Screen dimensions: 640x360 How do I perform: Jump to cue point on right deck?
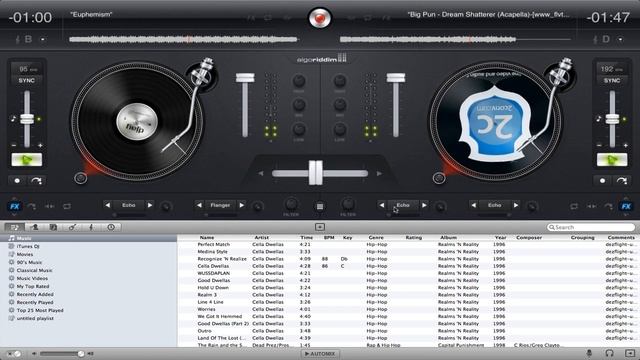[622, 180]
